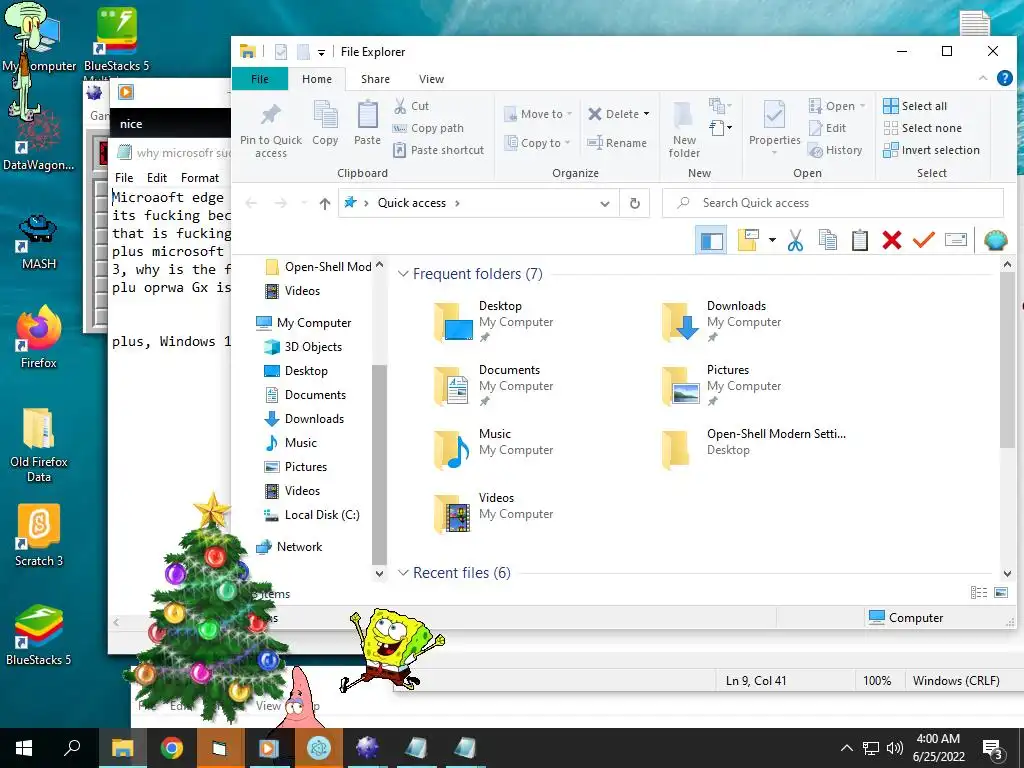Image resolution: width=1024 pixels, height=768 pixels.
Task: Open File Explorer help question mark
Action: tap(1004, 78)
